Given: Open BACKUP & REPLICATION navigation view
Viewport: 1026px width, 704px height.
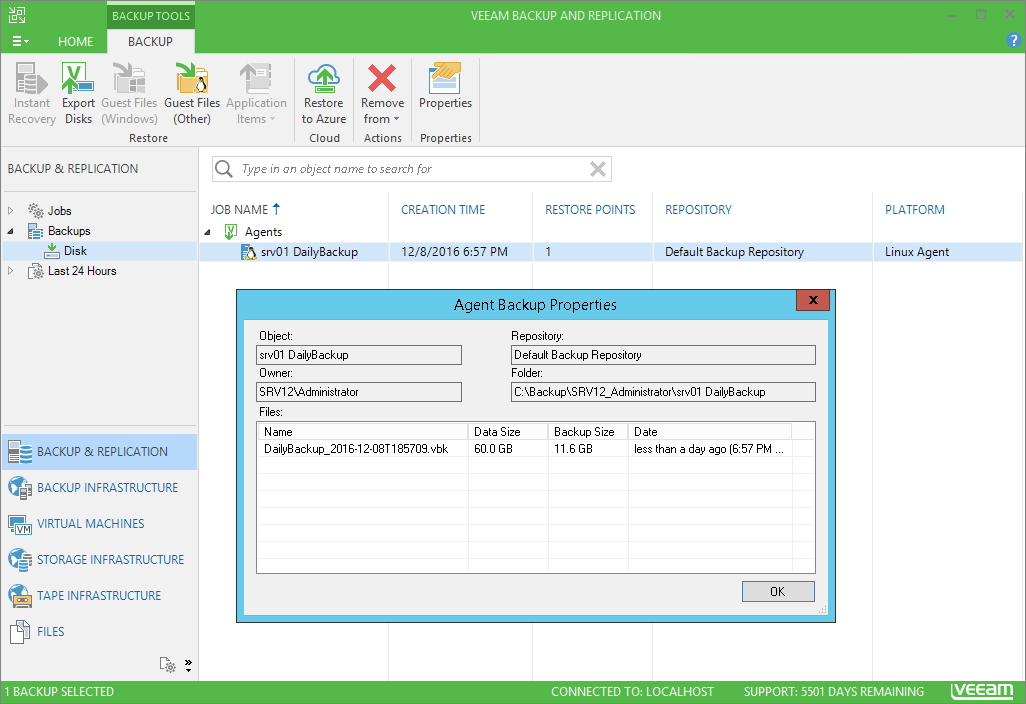Looking at the screenshot, I should [99, 451].
